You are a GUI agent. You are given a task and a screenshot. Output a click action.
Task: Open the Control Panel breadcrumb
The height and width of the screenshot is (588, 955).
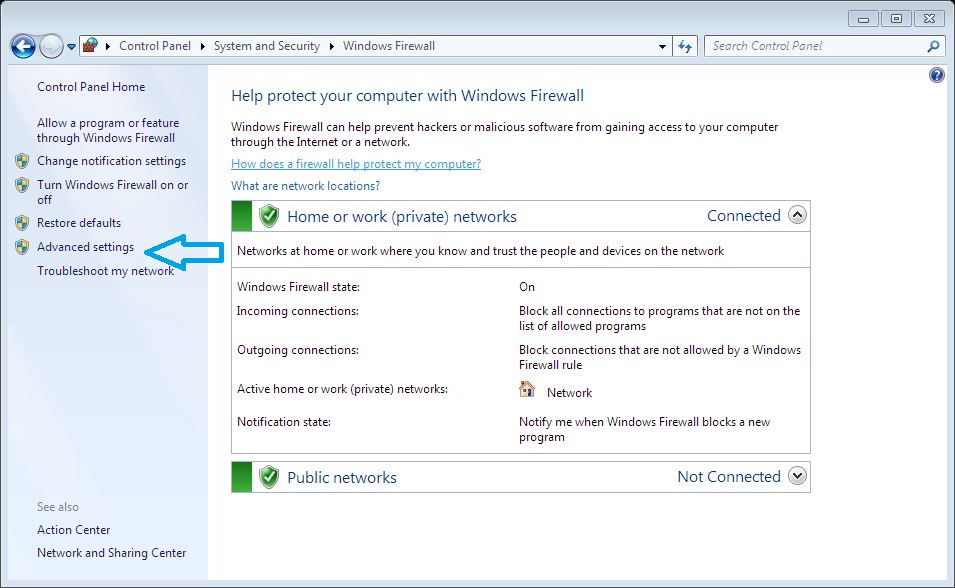point(155,46)
